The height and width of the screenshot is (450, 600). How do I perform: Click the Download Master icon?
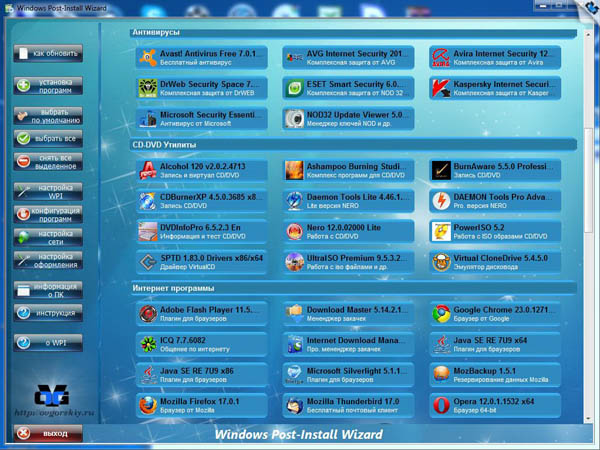[295, 314]
